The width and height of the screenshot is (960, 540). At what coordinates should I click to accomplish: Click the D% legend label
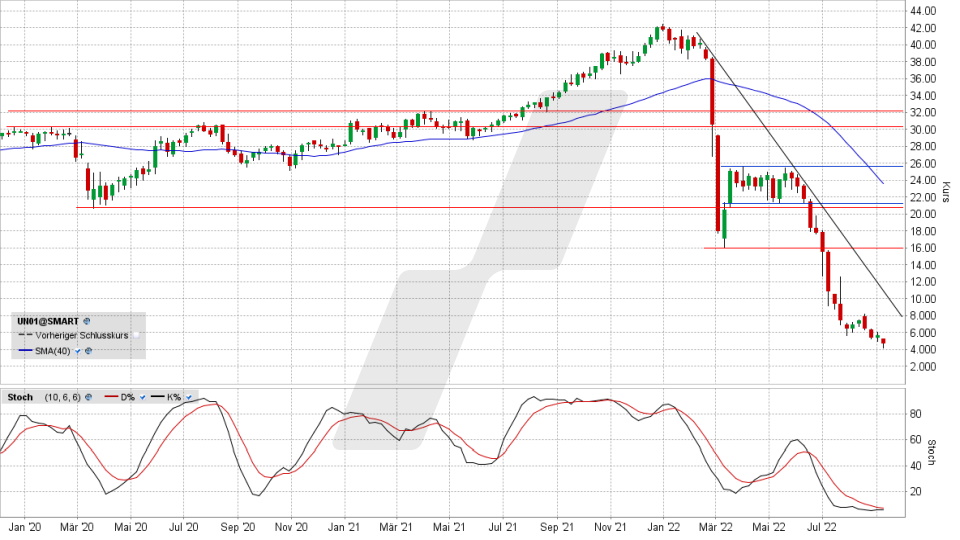pos(127,397)
